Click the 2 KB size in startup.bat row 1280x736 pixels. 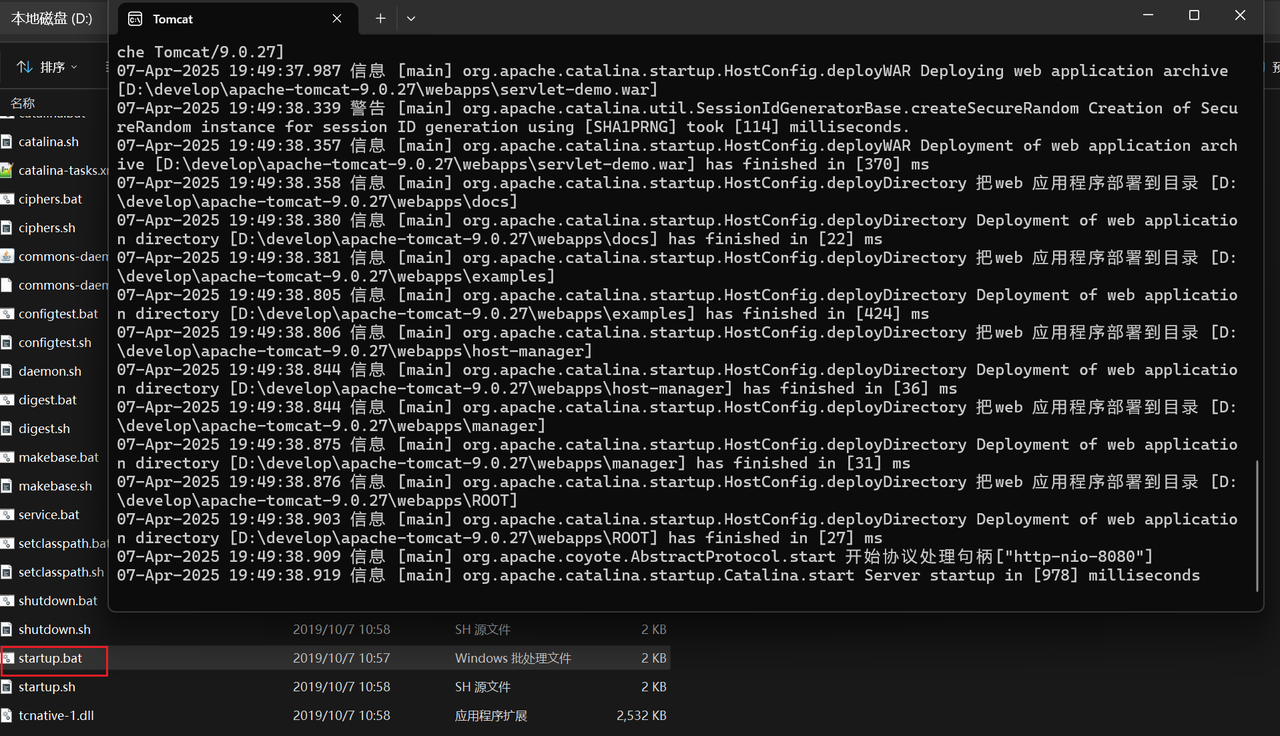[x=653, y=659]
